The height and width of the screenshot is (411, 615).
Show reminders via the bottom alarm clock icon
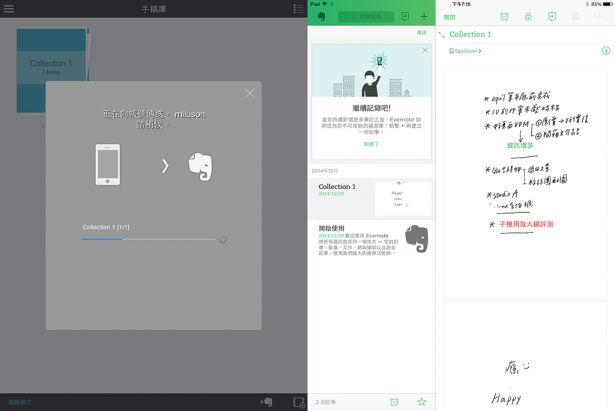(394, 402)
